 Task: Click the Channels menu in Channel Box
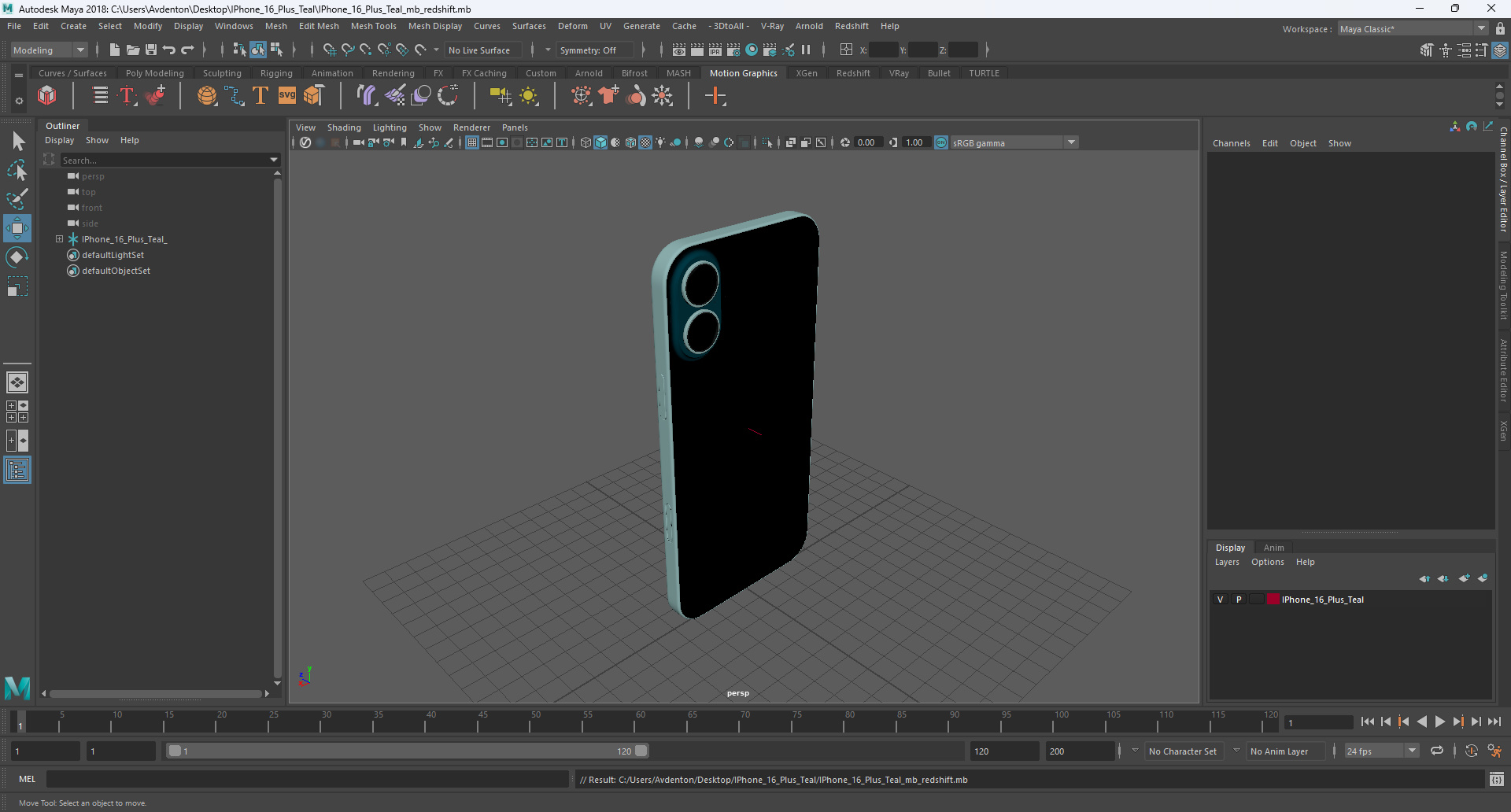click(1231, 143)
